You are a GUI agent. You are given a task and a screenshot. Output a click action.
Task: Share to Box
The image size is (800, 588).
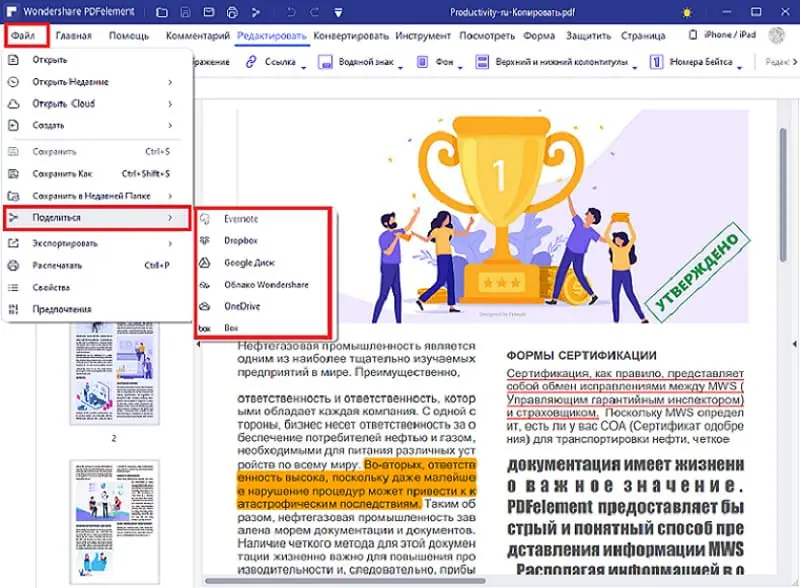263,328
